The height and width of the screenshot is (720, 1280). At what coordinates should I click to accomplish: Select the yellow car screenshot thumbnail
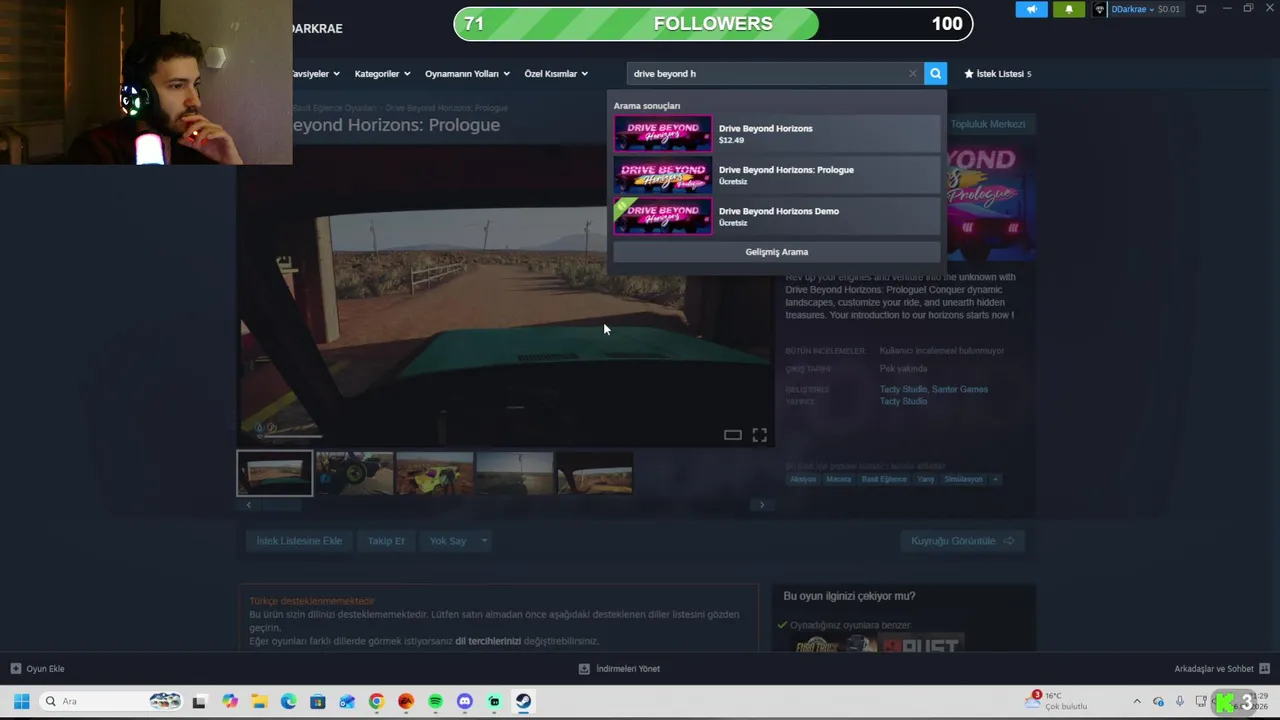coord(434,473)
